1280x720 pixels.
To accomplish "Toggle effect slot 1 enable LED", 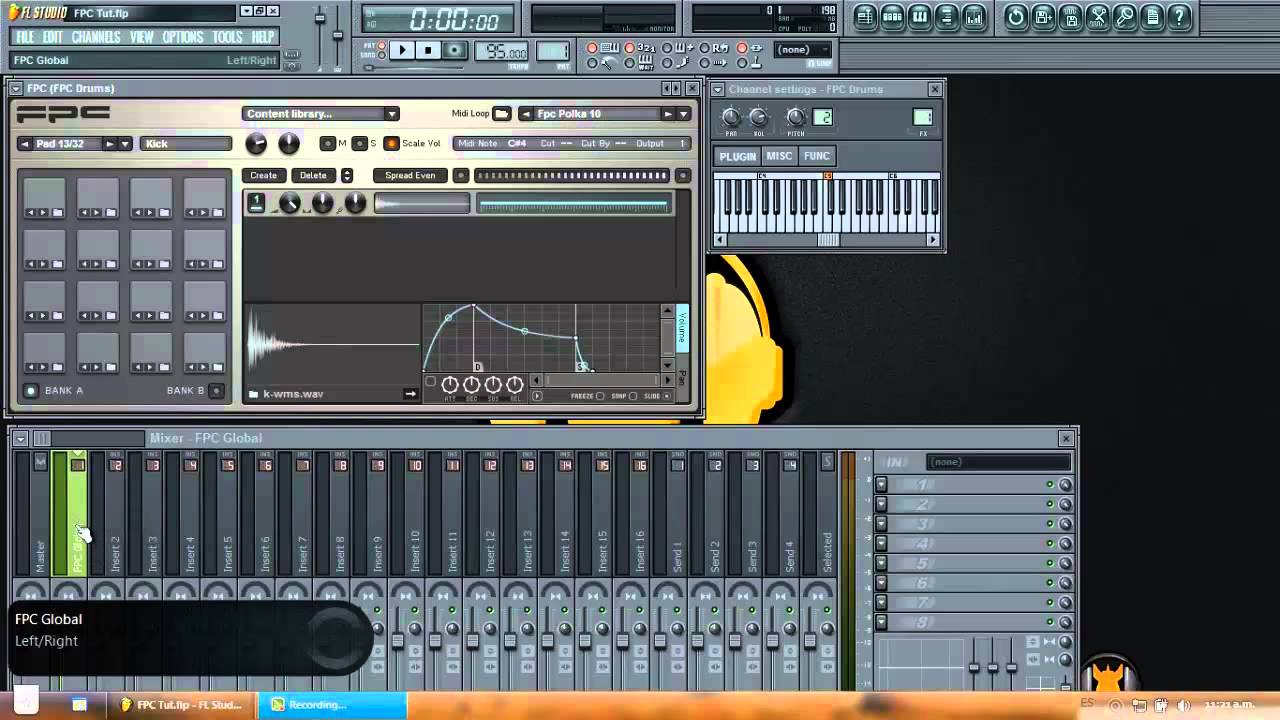I will [1050, 485].
